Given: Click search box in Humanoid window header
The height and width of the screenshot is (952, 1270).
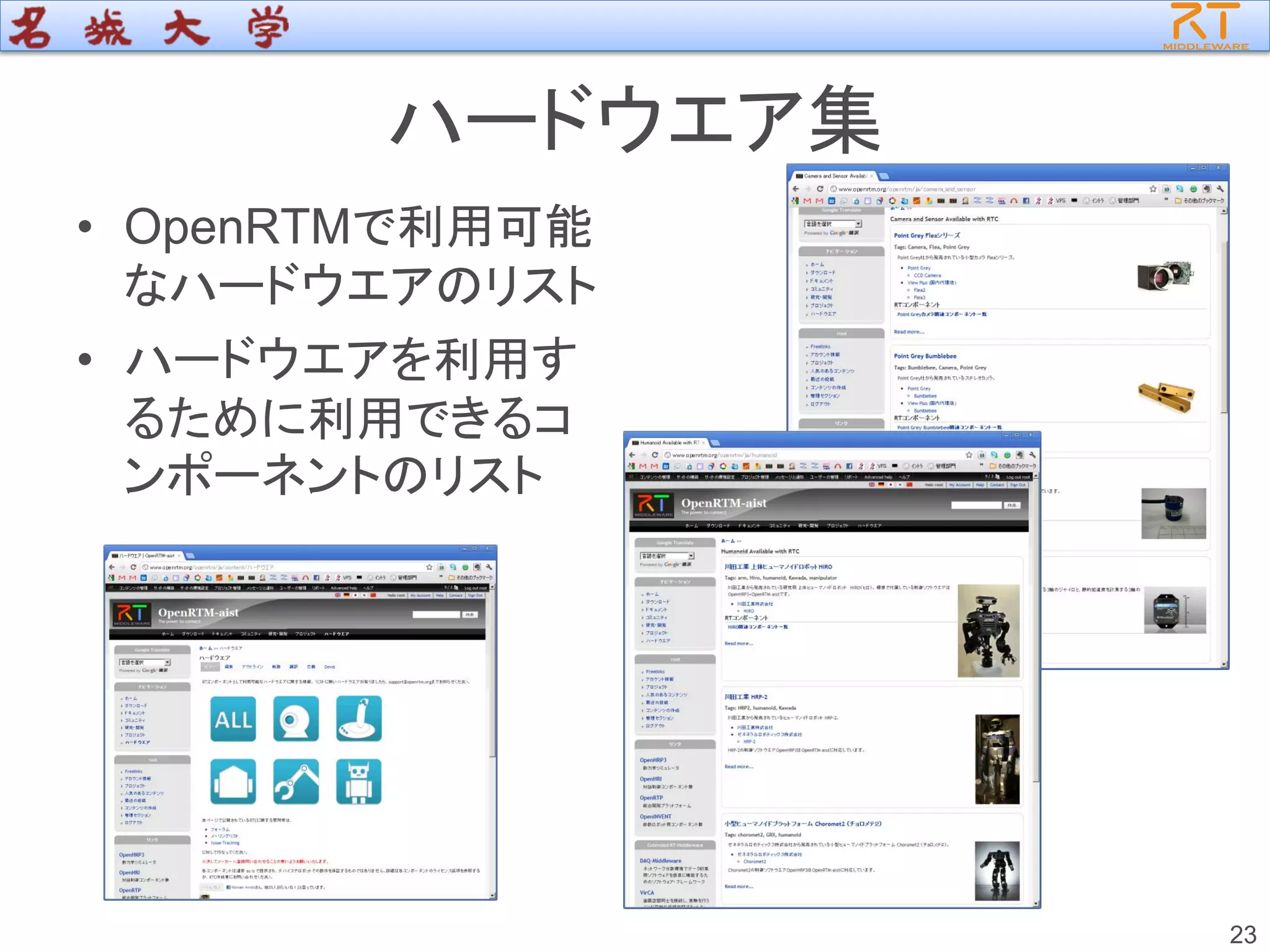Looking at the screenshot, I should click(977, 506).
